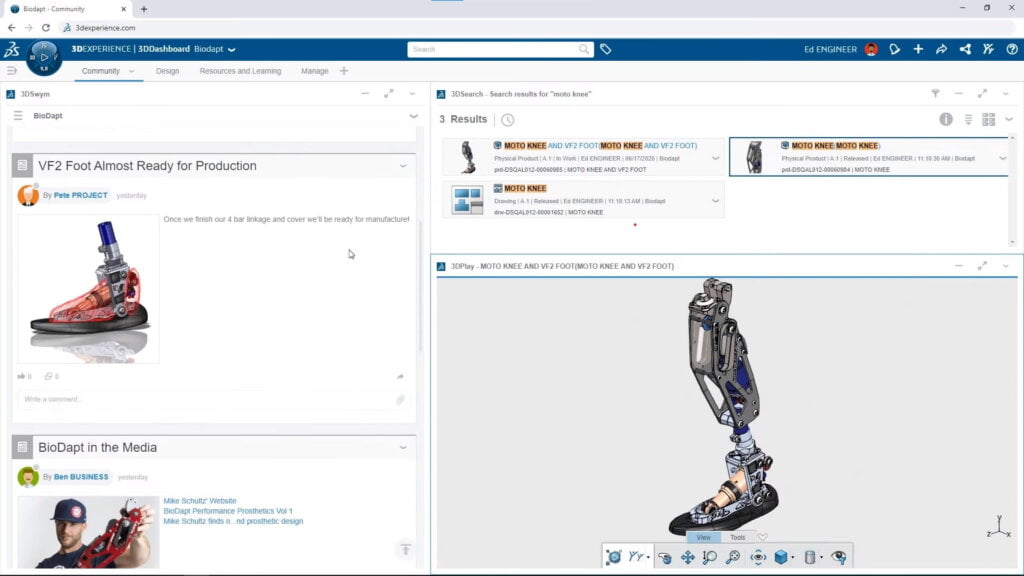Open the 3DEXPERIENCE compass
This screenshot has width=1024, height=576.
[44, 57]
